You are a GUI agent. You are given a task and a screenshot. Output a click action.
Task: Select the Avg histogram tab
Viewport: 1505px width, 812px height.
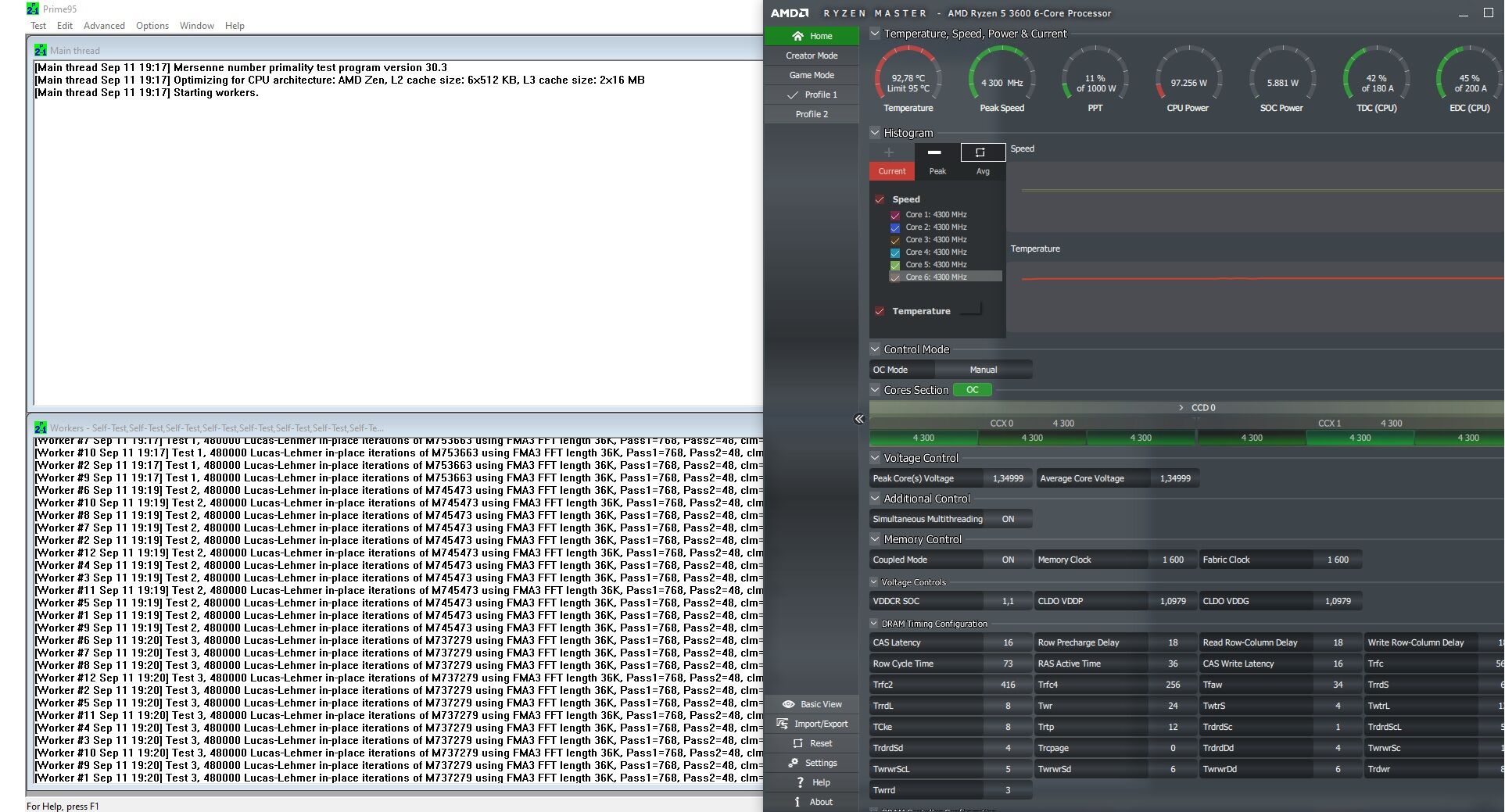(983, 171)
